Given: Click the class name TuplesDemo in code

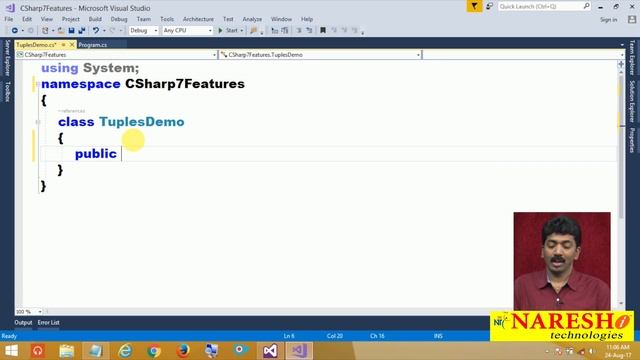Looking at the screenshot, I should click(x=142, y=122).
